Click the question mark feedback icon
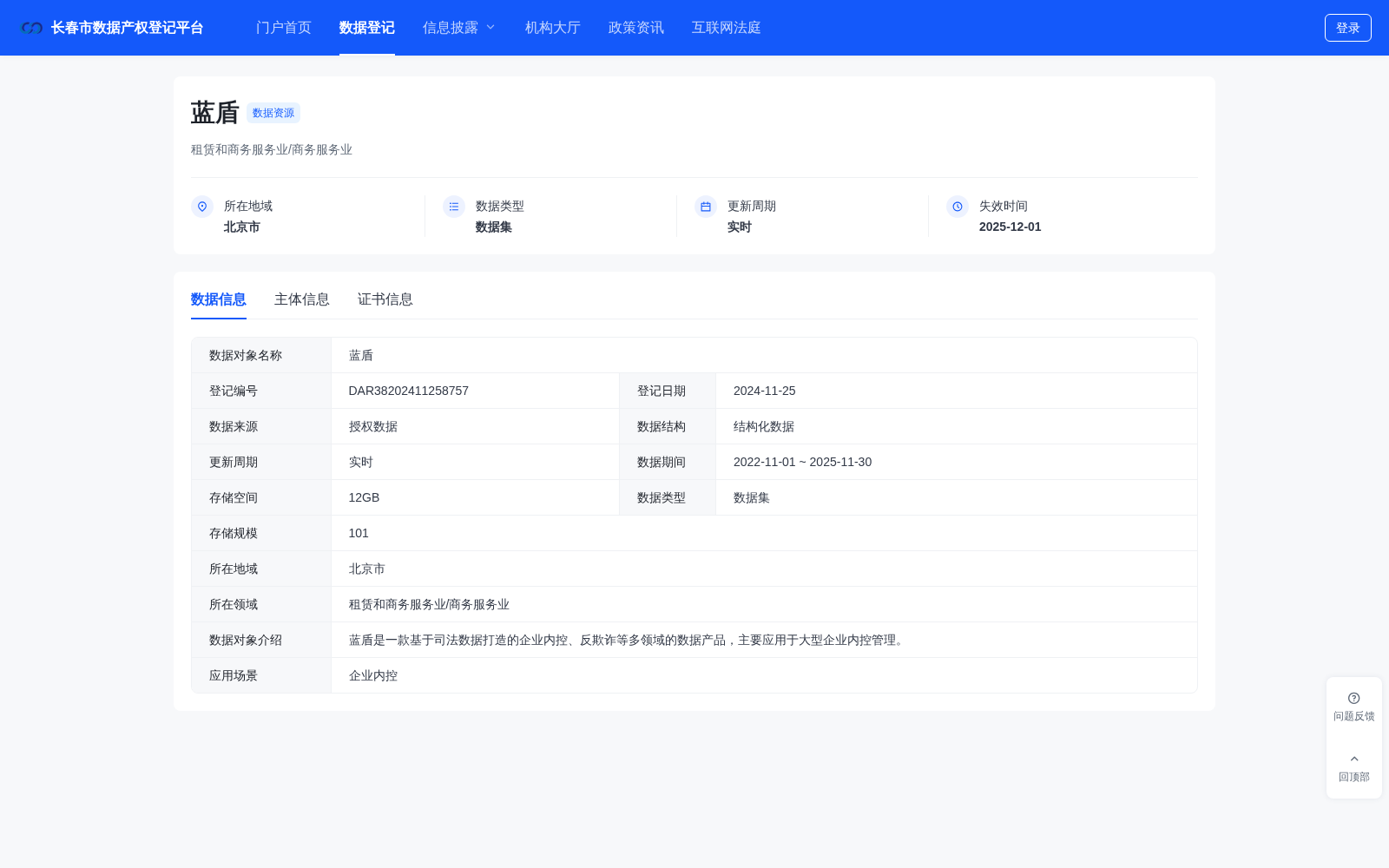This screenshot has width=1389, height=868. [1354, 698]
